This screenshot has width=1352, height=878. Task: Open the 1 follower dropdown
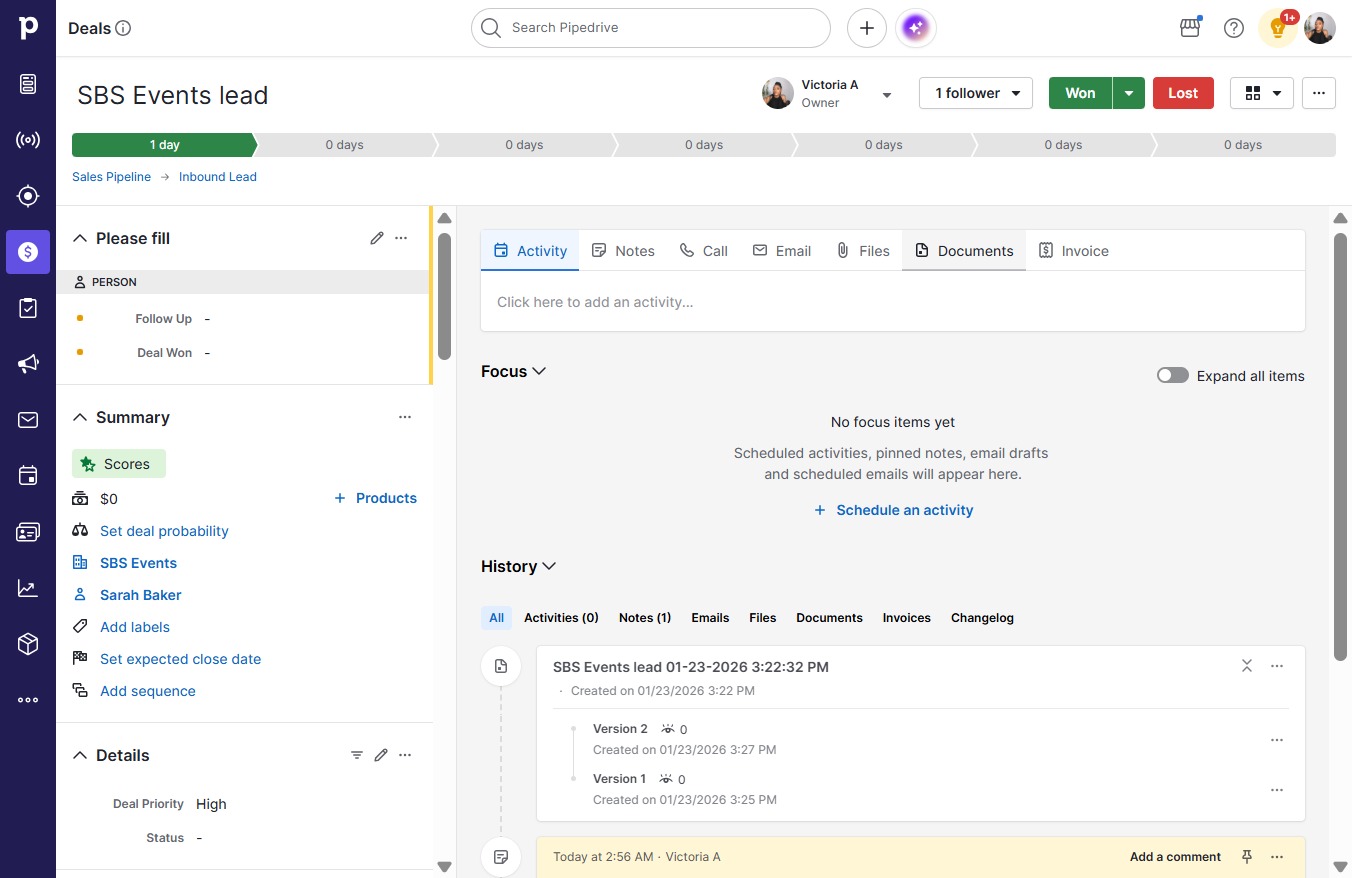976,93
